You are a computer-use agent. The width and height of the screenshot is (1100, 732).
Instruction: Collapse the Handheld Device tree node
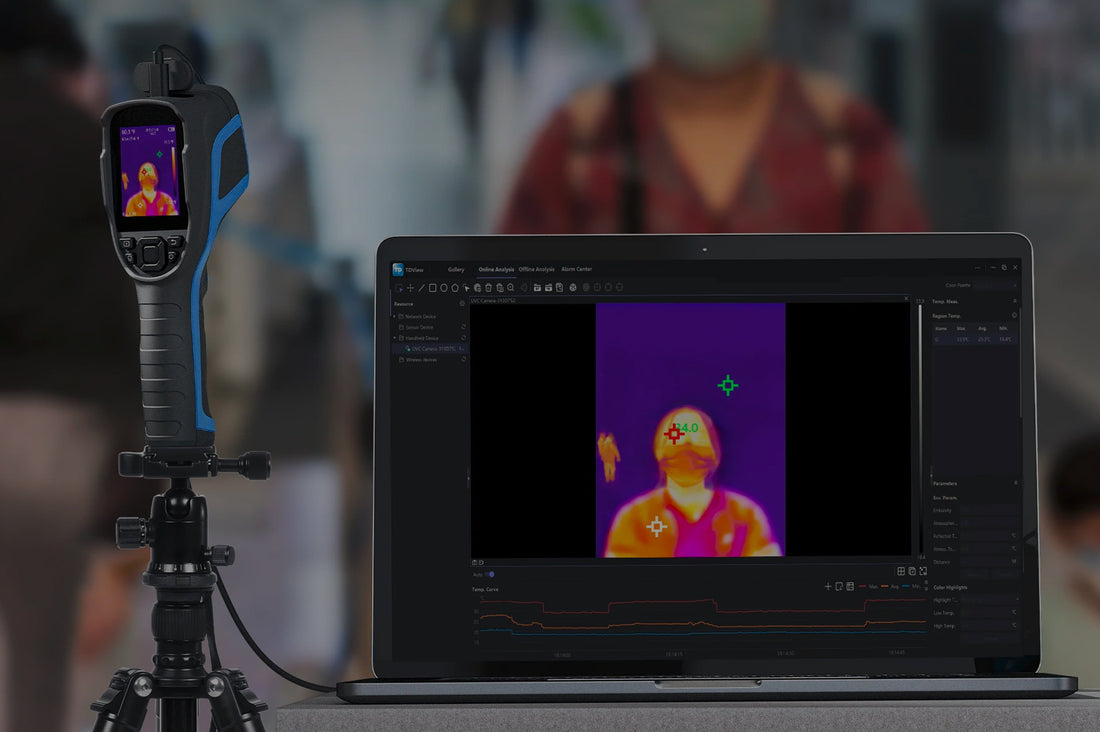click(x=394, y=338)
